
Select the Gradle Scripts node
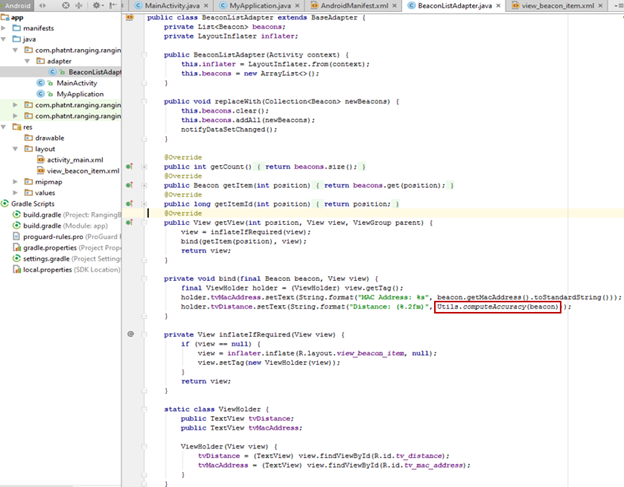pyautogui.click(x=33, y=204)
